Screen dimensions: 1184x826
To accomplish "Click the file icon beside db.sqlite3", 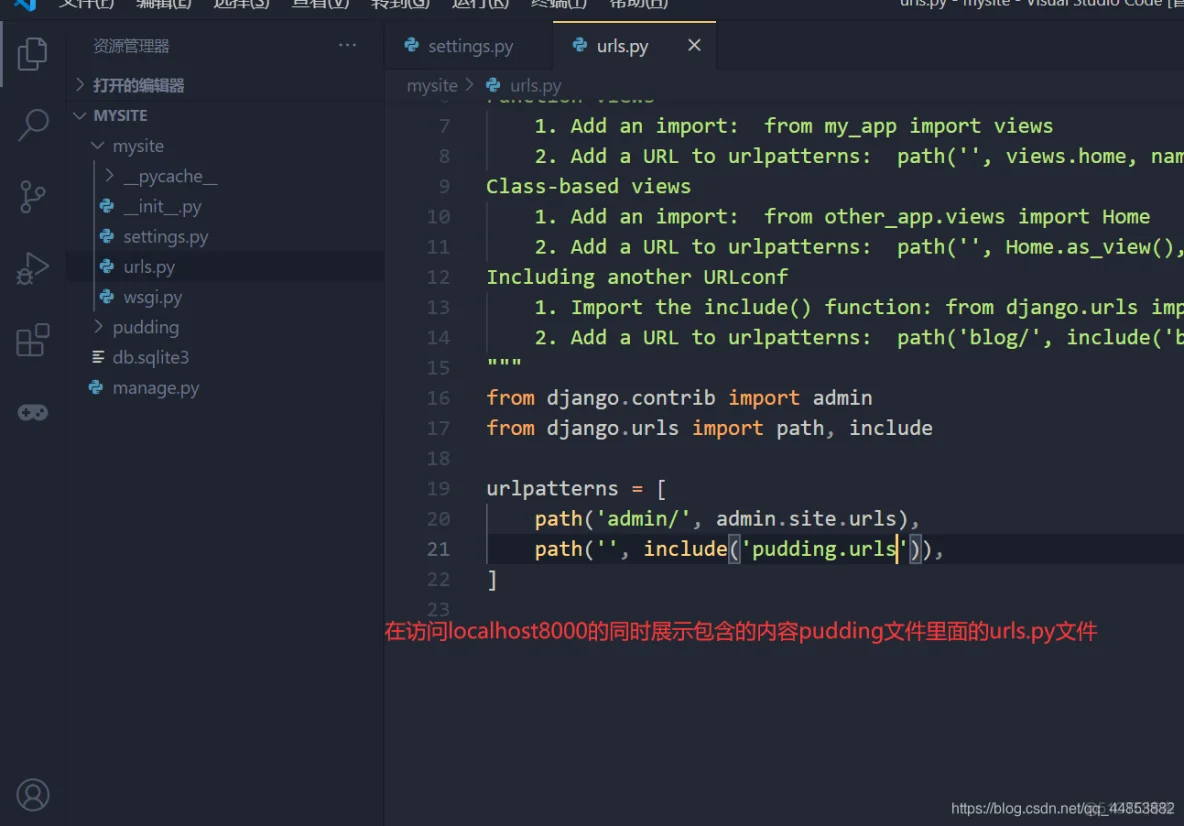I will pyautogui.click(x=97, y=356).
